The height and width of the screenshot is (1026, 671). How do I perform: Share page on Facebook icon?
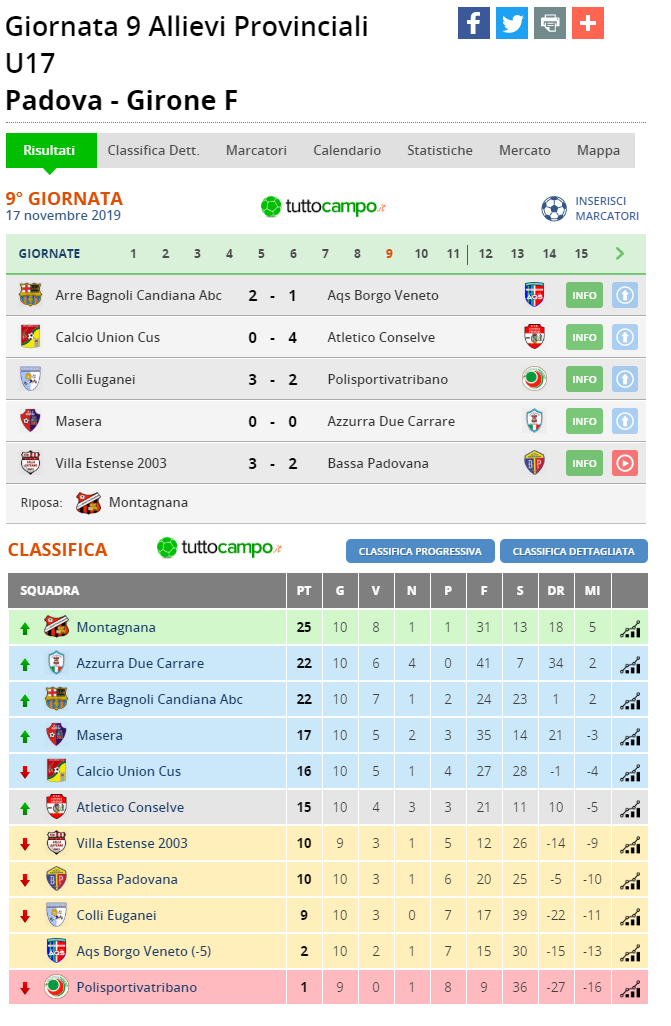pos(474,24)
